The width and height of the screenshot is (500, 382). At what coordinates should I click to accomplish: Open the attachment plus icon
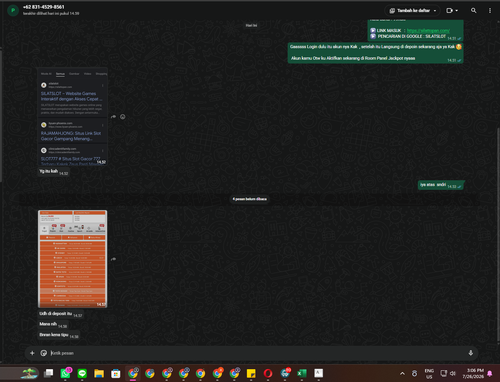32,353
